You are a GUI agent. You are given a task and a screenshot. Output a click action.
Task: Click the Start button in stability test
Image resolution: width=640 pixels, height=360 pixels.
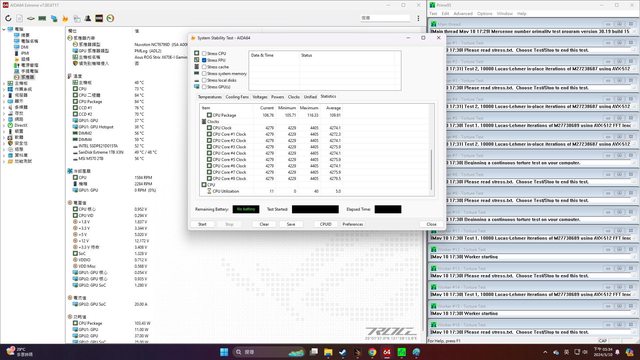tap(202, 224)
